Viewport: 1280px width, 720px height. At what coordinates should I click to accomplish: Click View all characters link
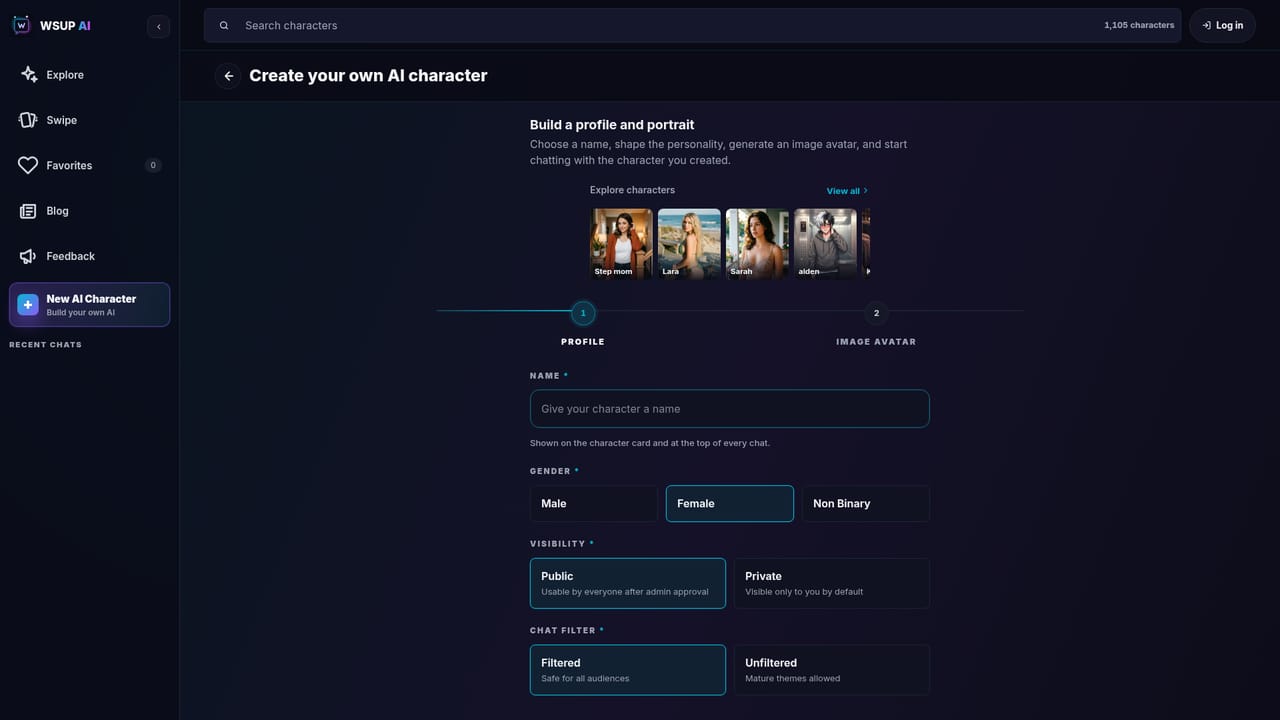[x=847, y=191]
